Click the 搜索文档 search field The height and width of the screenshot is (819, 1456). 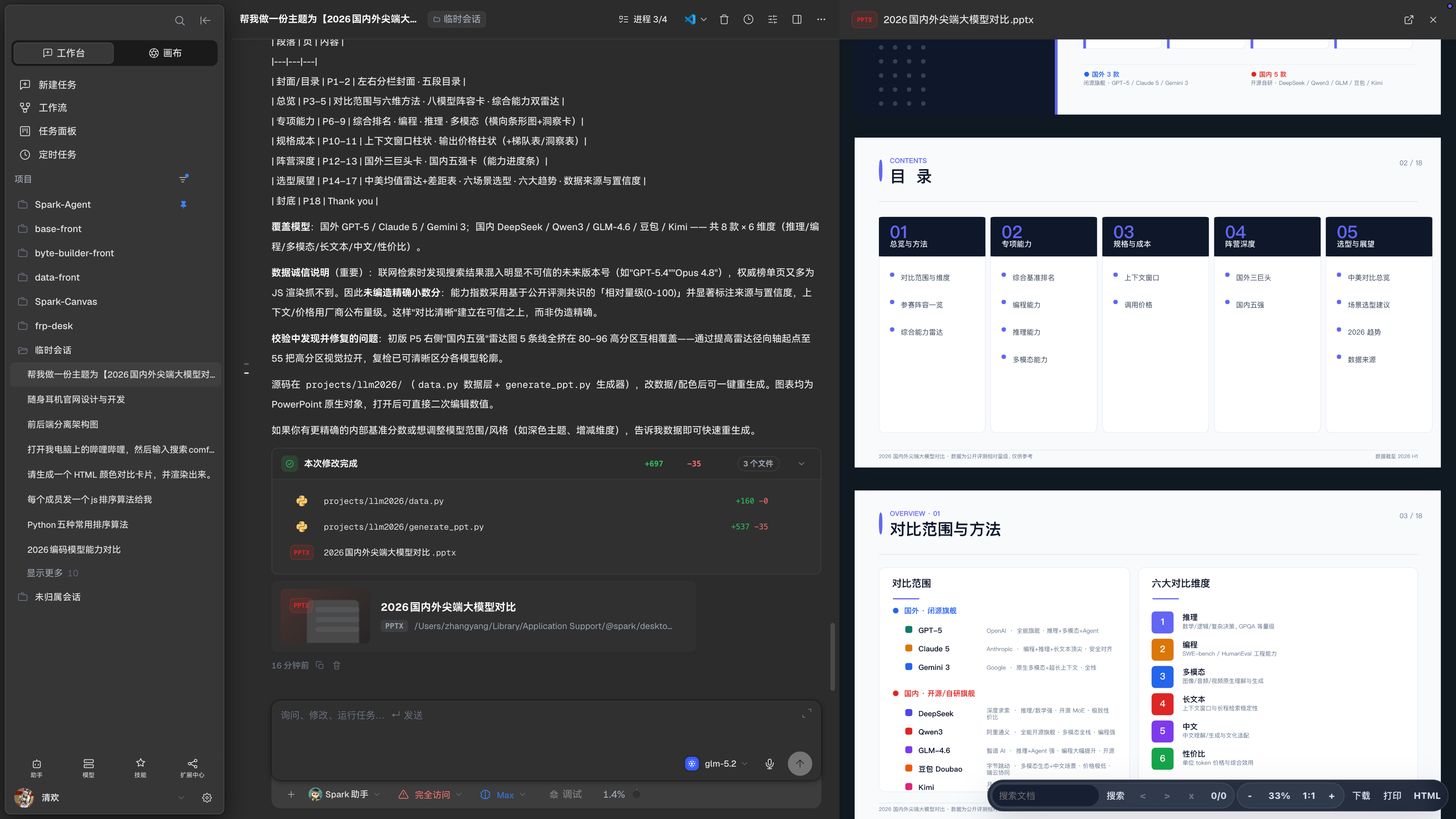click(1045, 795)
